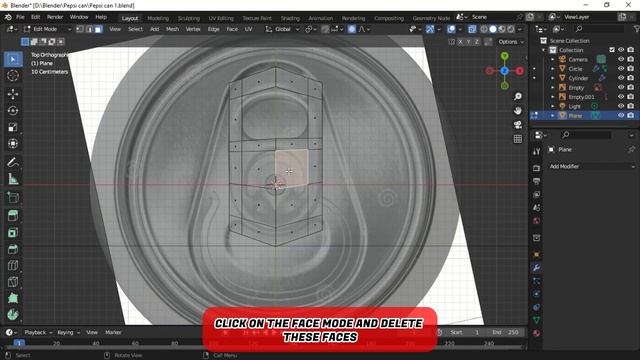Screen dimensions: 640x360
Task: Select the Select Box tool
Action: coord(13,60)
